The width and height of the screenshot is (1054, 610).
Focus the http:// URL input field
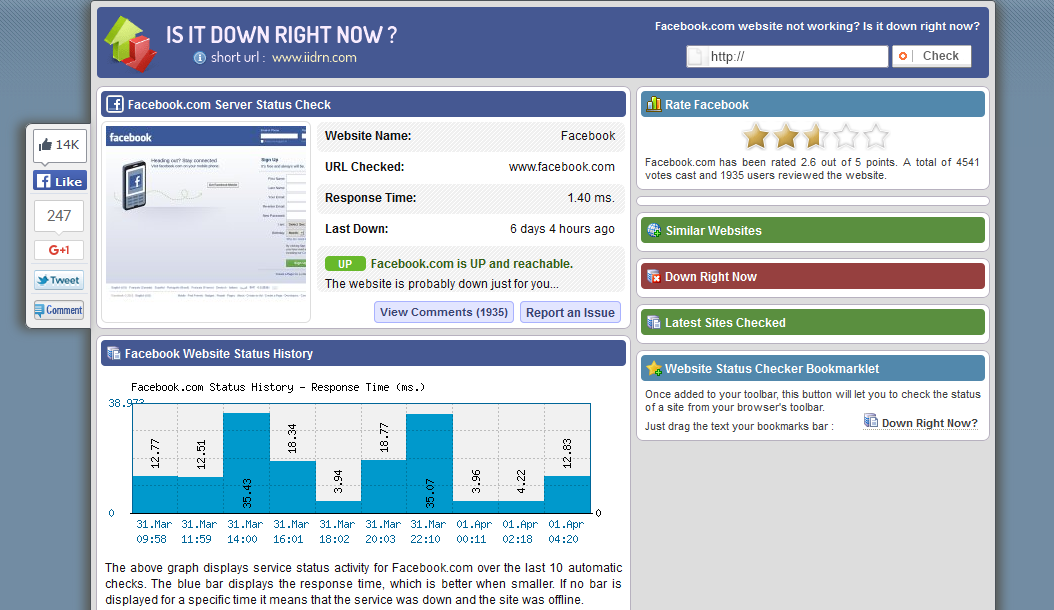(x=787, y=56)
